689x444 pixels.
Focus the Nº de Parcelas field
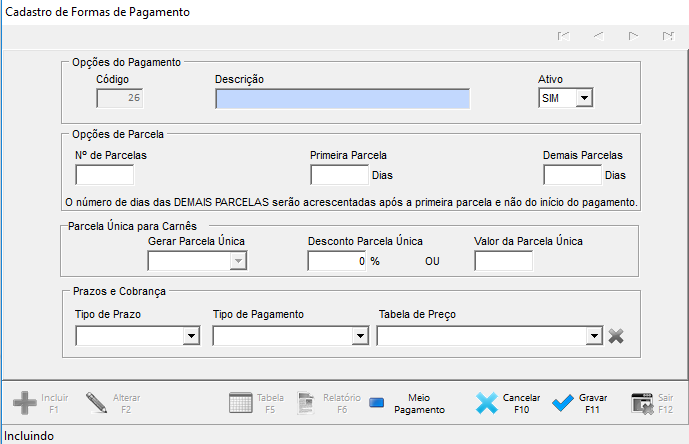click(x=105, y=175)
